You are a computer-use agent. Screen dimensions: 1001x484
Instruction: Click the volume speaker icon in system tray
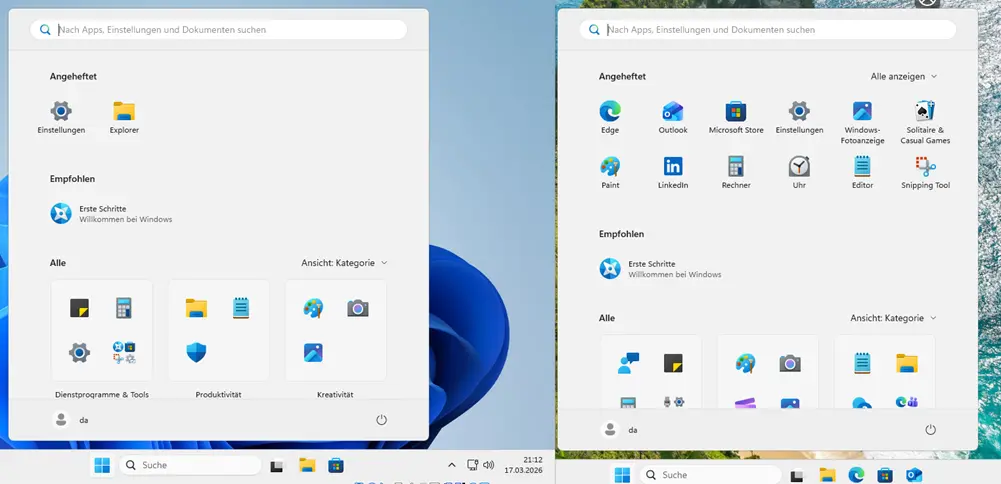pos(489,465)
